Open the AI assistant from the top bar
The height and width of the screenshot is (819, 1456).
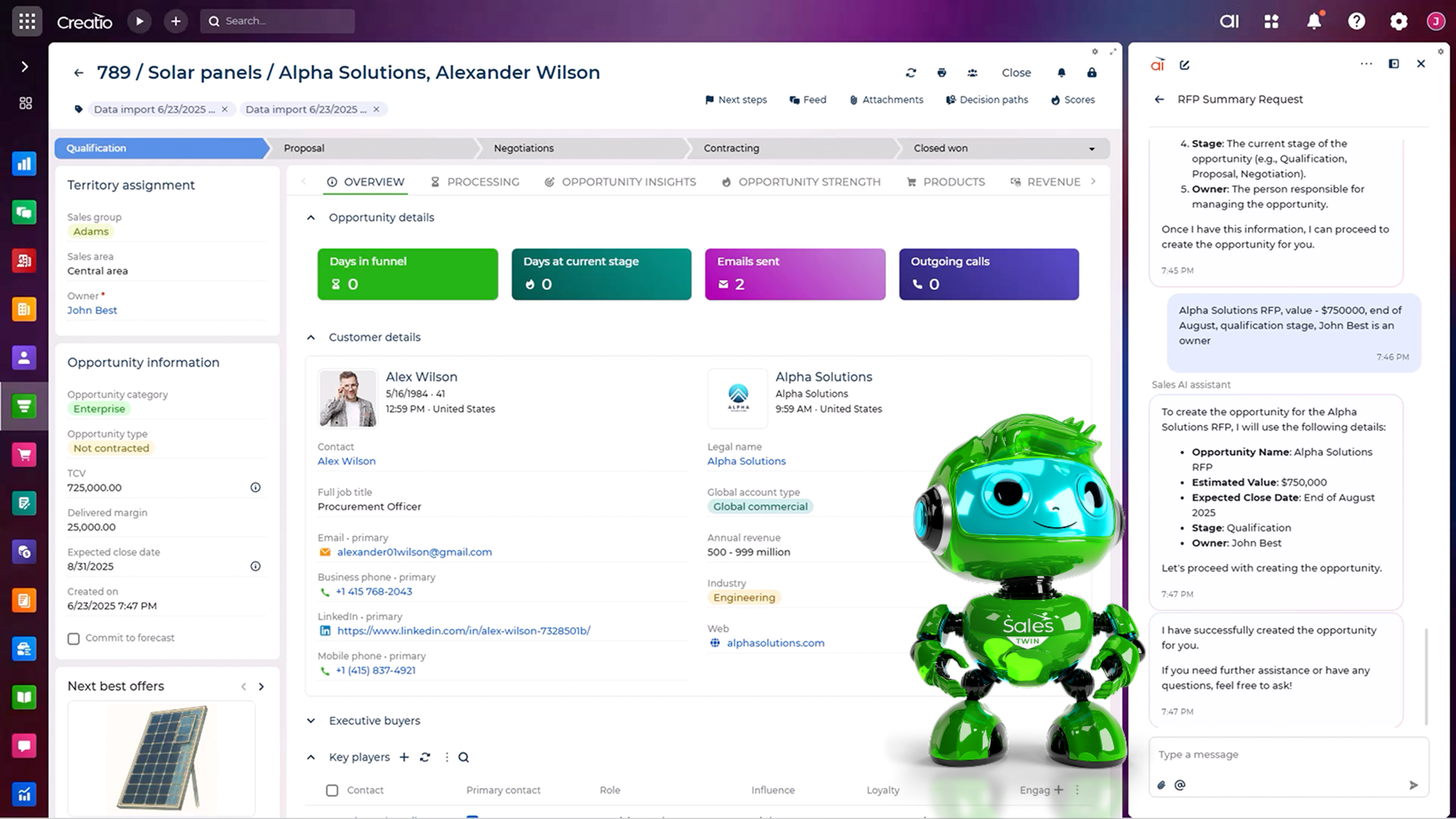[1230, 20]
